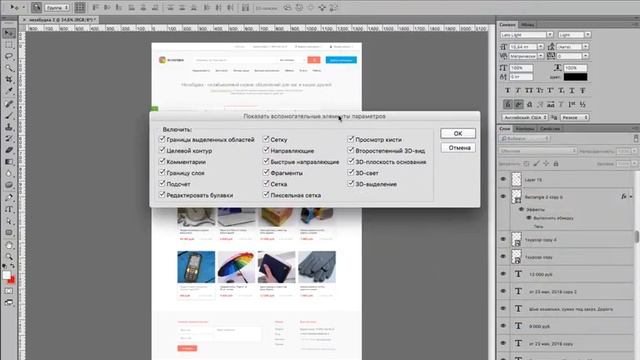The image size is (640, 360).
Task: Uncheck 'Комментарии' checkbox
Action: pos(162,161)
